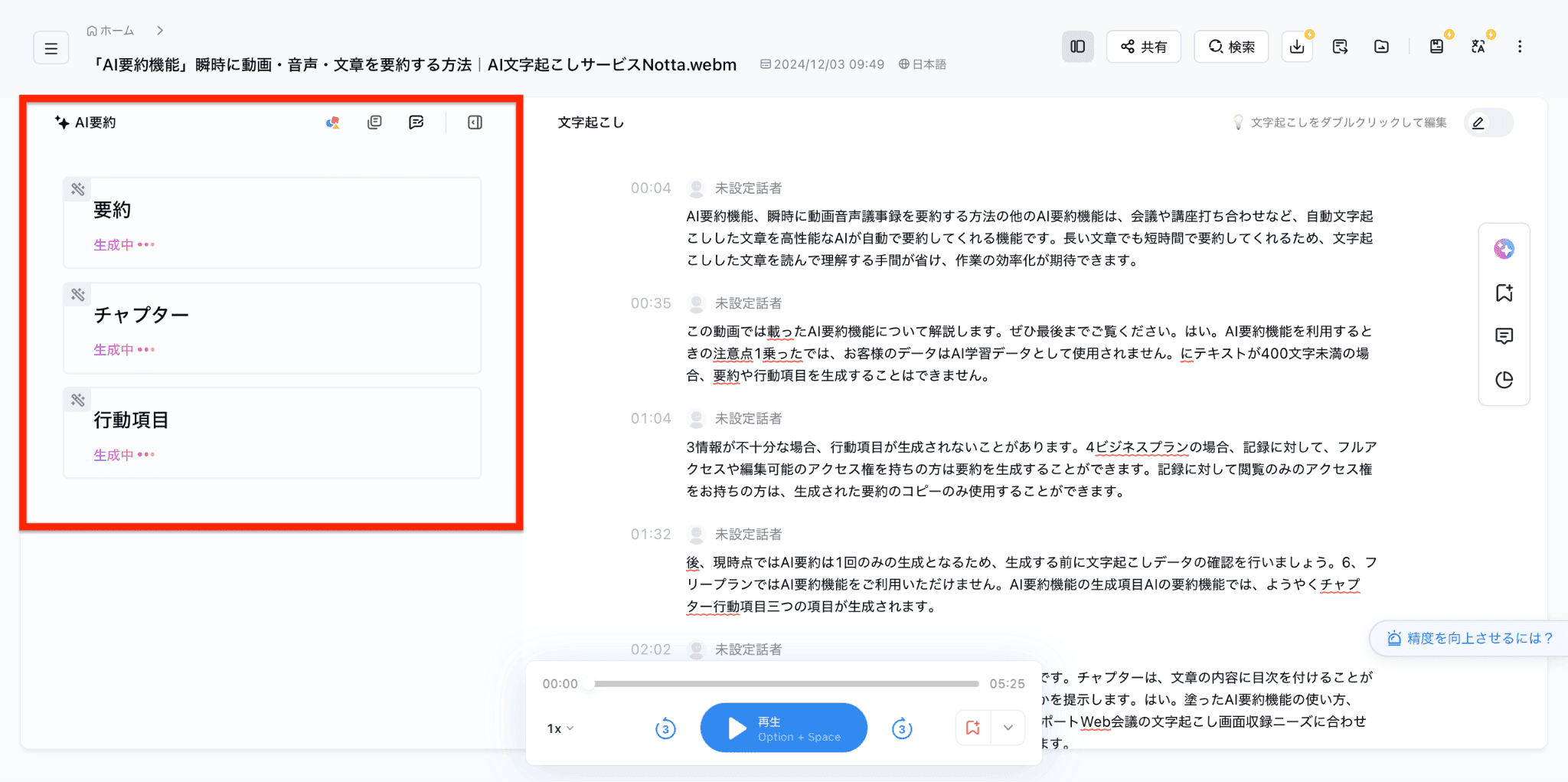The width and height of the screenshot is (1568, 782).
Task: Click the magic wand icon on チャプター card
Action: pos(78,294)
